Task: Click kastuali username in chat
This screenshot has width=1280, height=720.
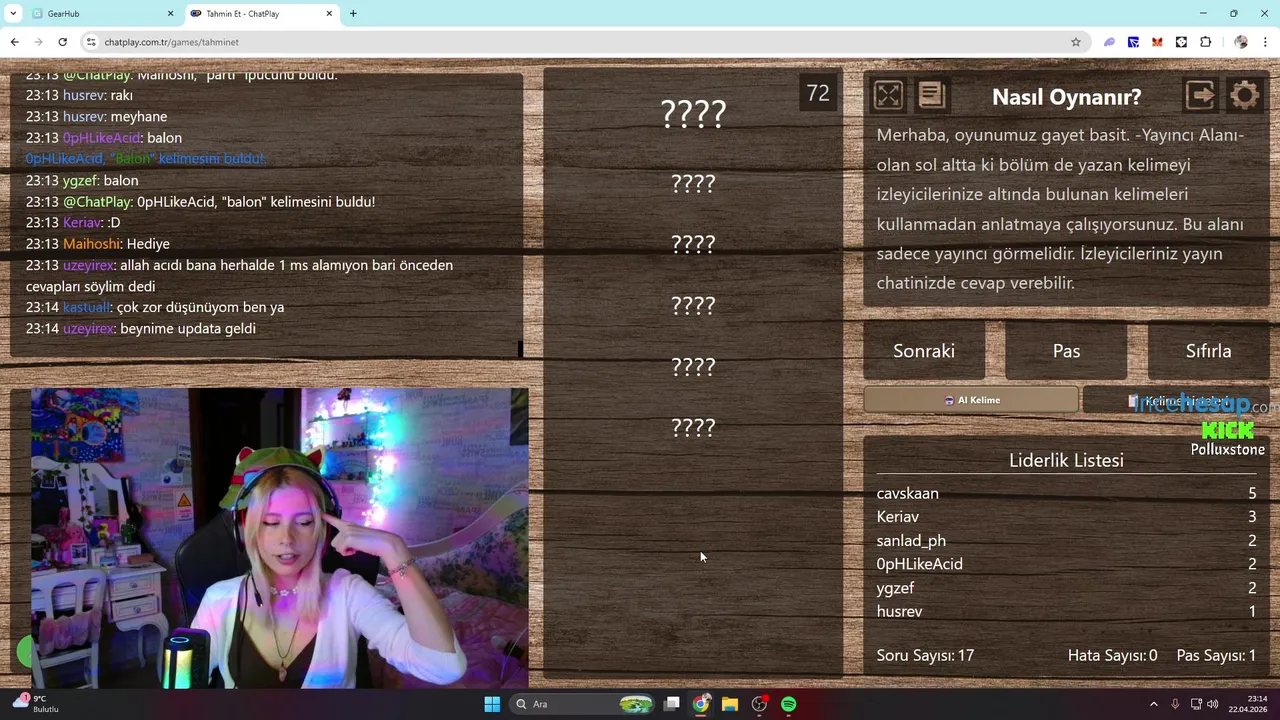Action: [x=87, y=307]
